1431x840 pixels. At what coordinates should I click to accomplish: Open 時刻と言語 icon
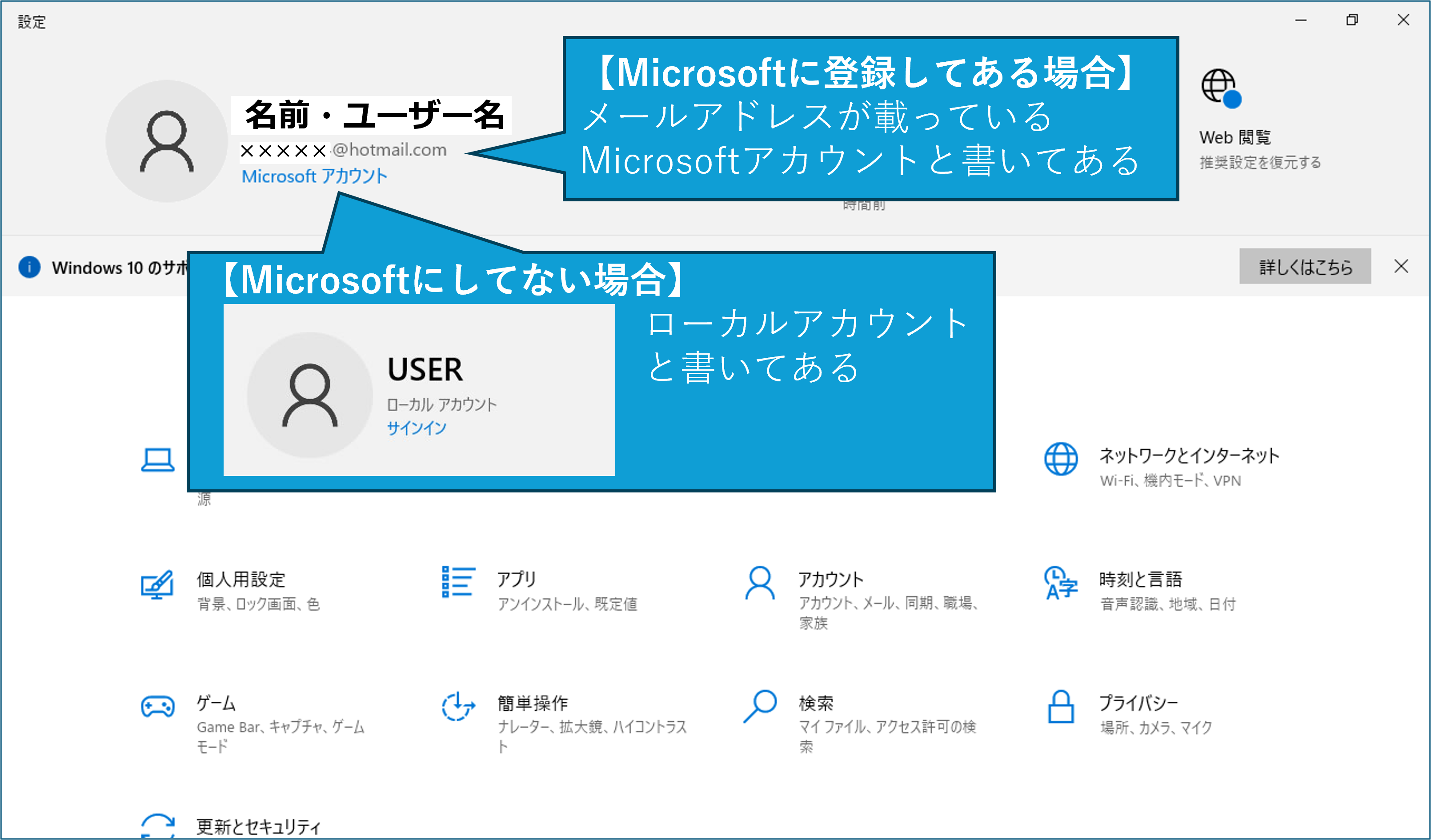point(1060,583)
